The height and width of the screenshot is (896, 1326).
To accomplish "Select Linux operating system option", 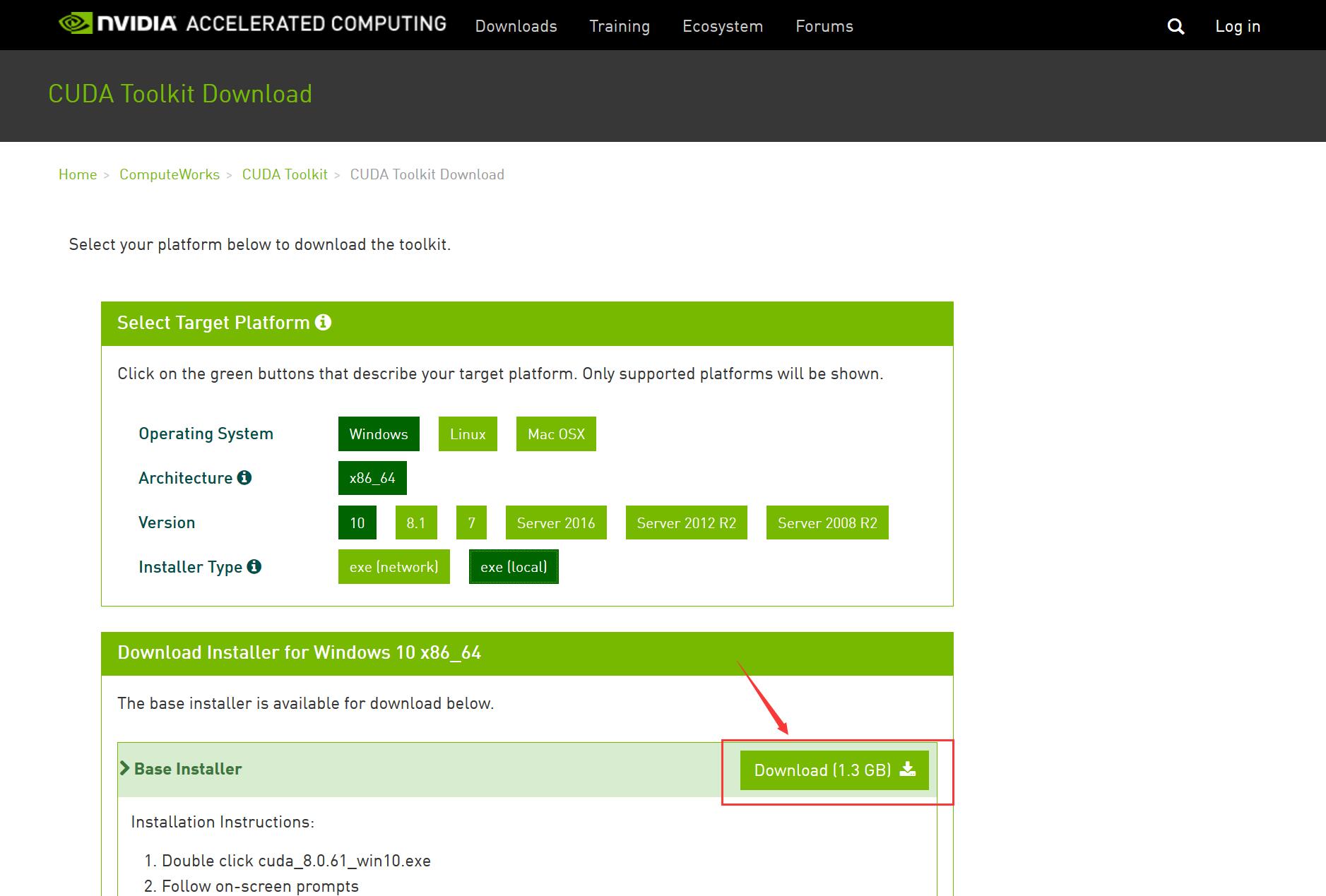I will pos(468,434).
